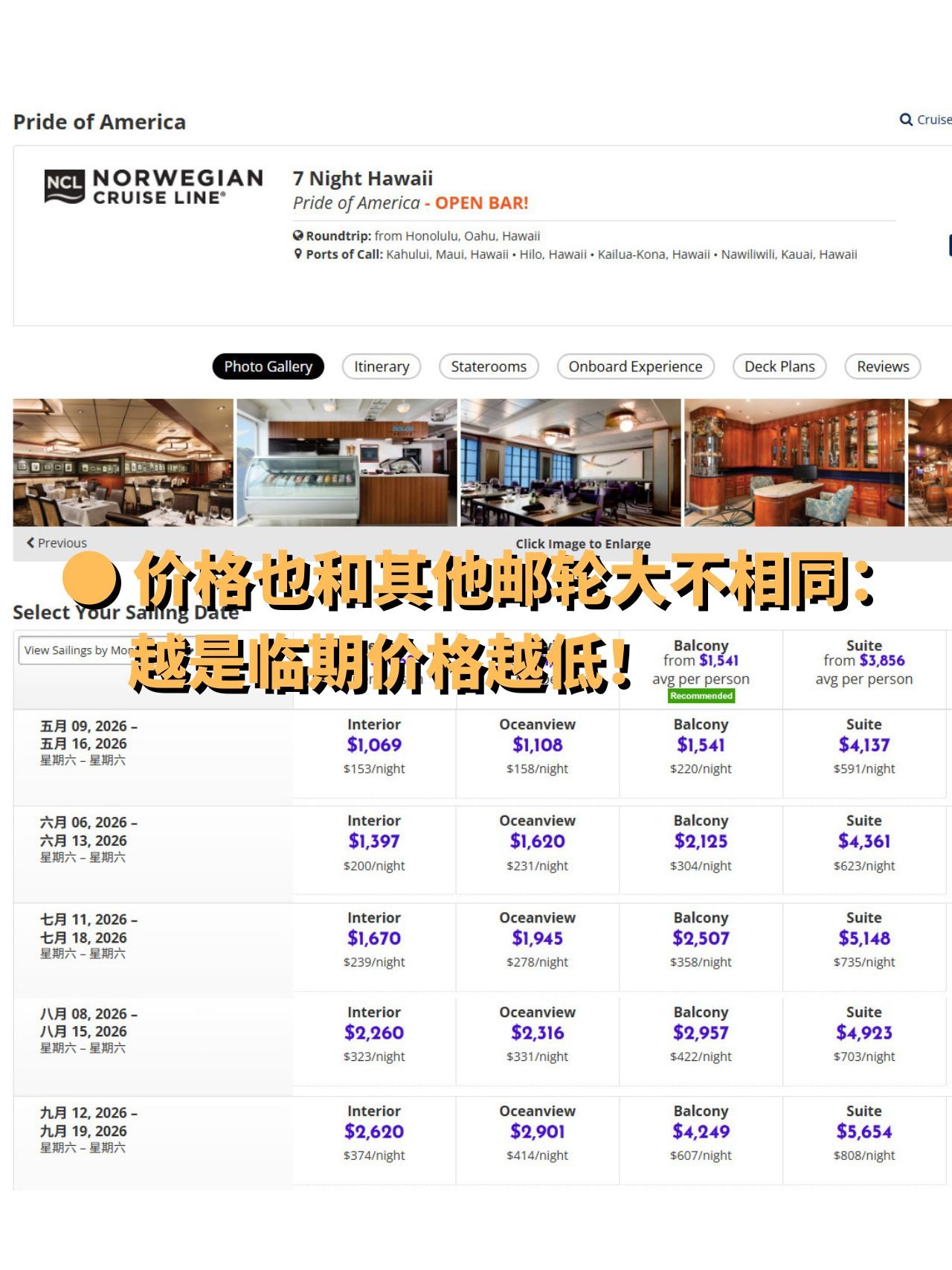
Task: Choose Balcony $1,541 sailing price
Action: 701,745
